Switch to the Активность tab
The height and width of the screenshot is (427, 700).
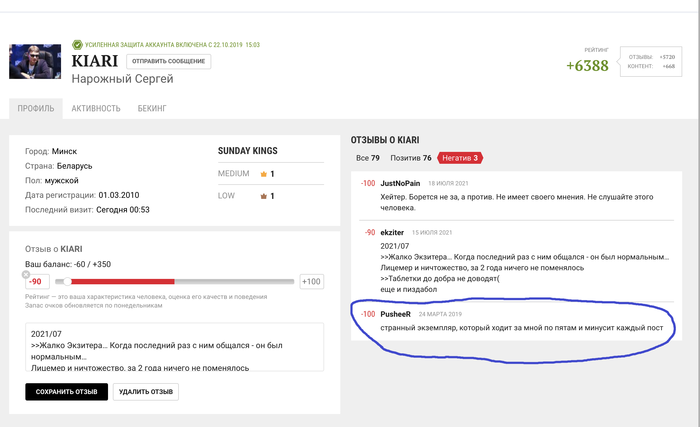(x=96, y=109)
